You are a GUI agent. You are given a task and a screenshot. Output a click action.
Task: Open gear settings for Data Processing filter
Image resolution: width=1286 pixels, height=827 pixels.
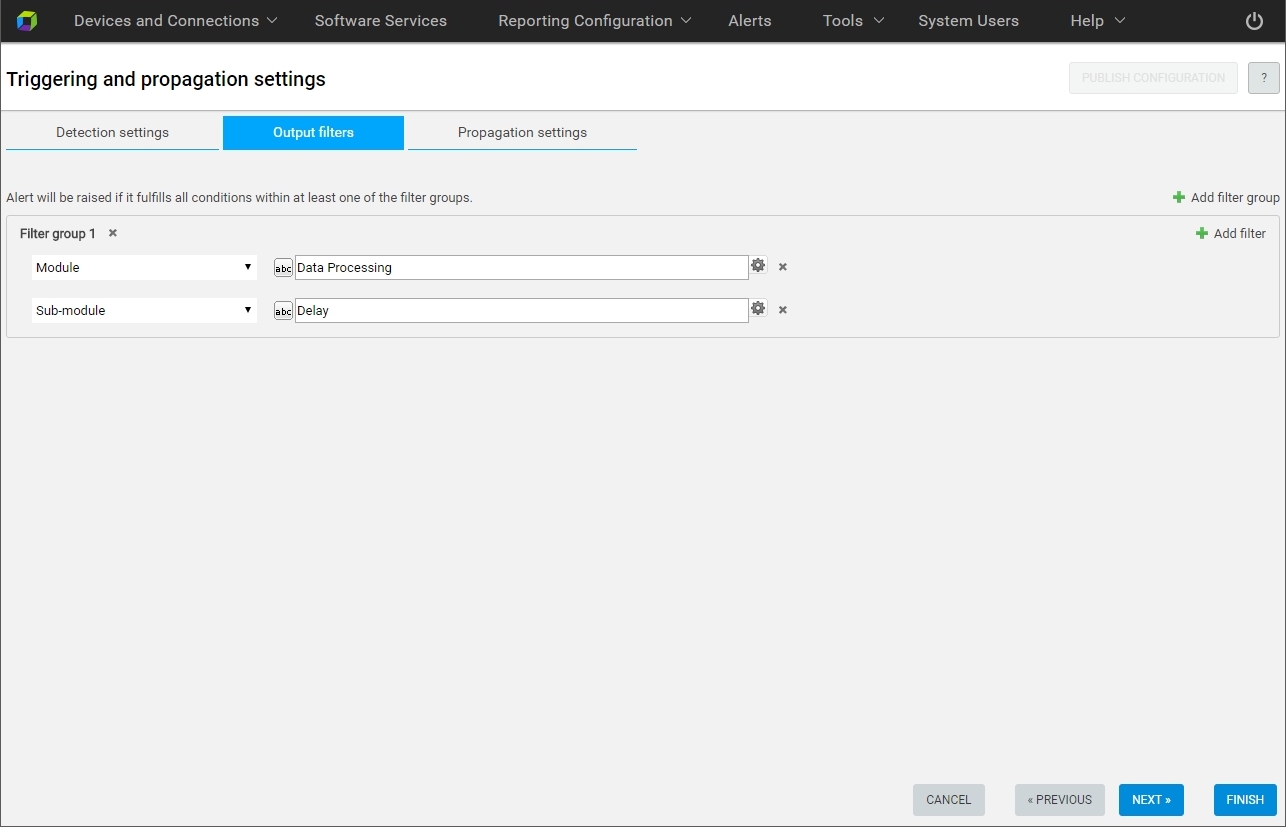758,266
